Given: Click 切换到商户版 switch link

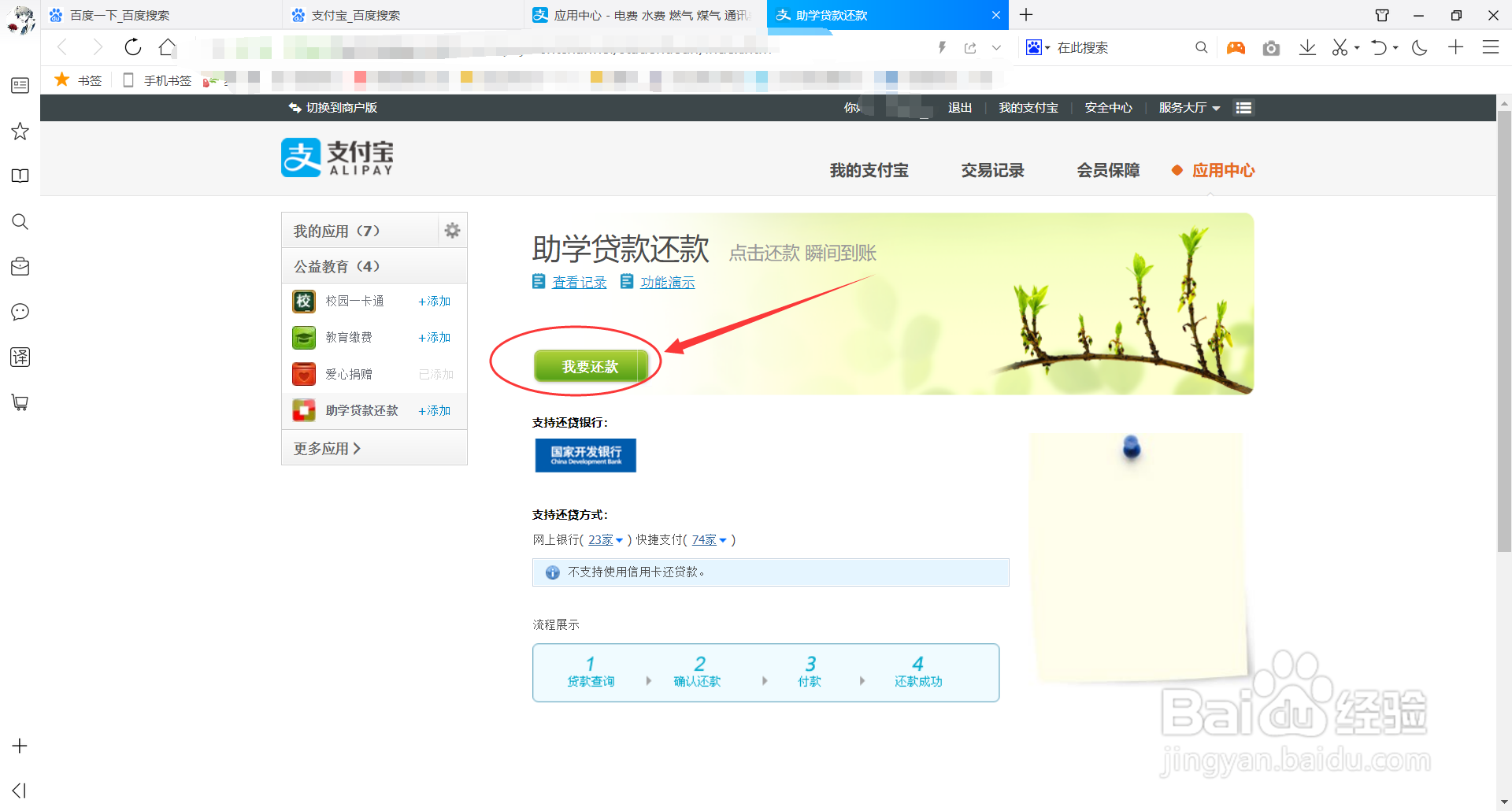Looking at the screenshot, I should tap(333, 107).
